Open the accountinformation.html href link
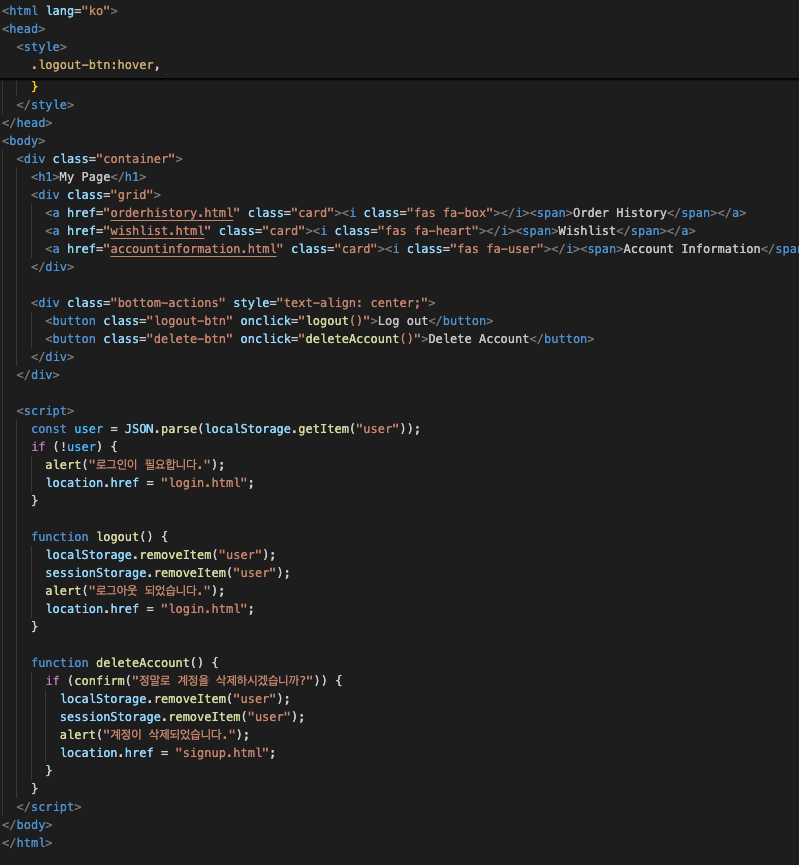The image size is (799, 865). pos(196,249)
